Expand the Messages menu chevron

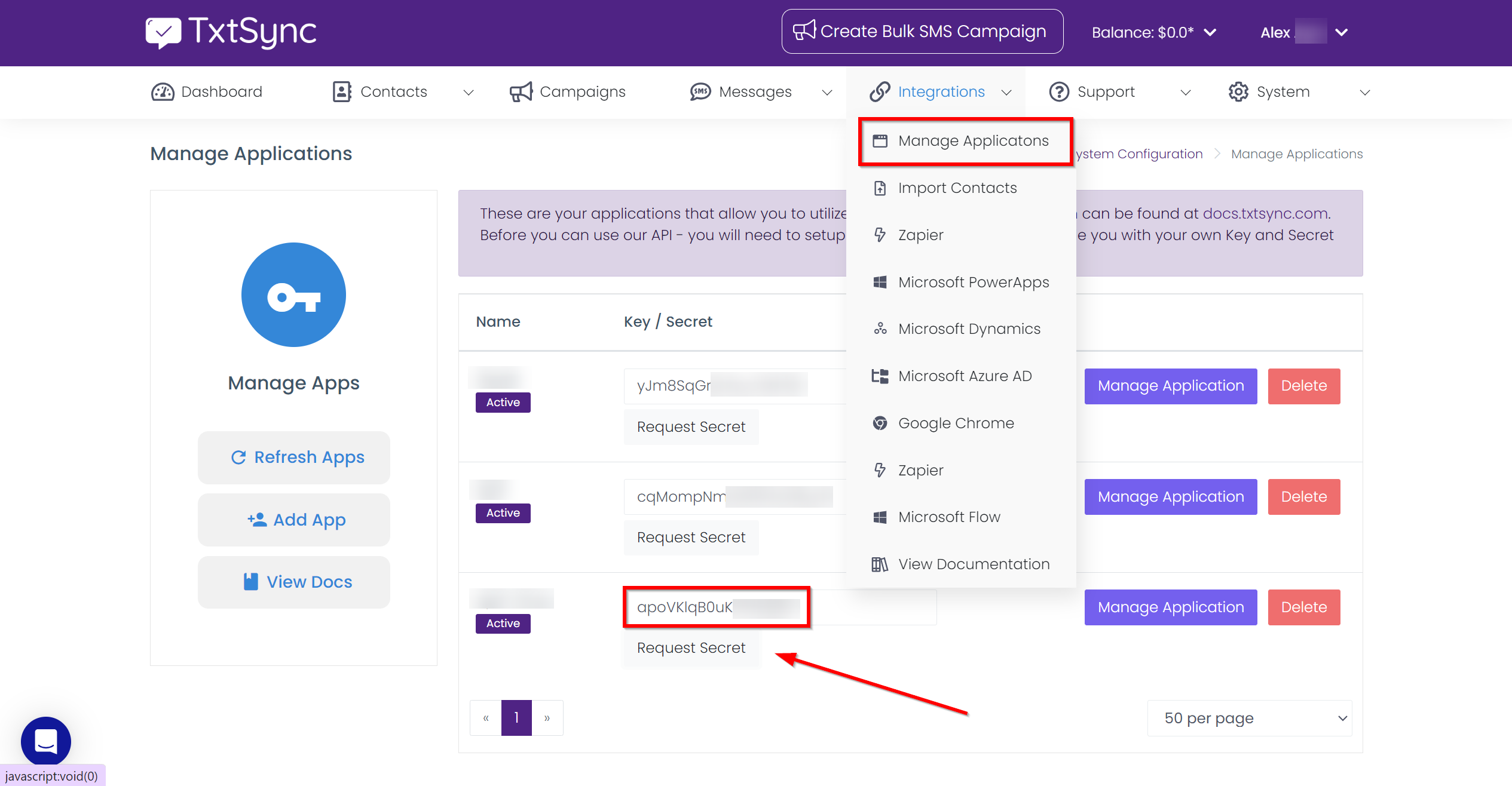(827, 93)
